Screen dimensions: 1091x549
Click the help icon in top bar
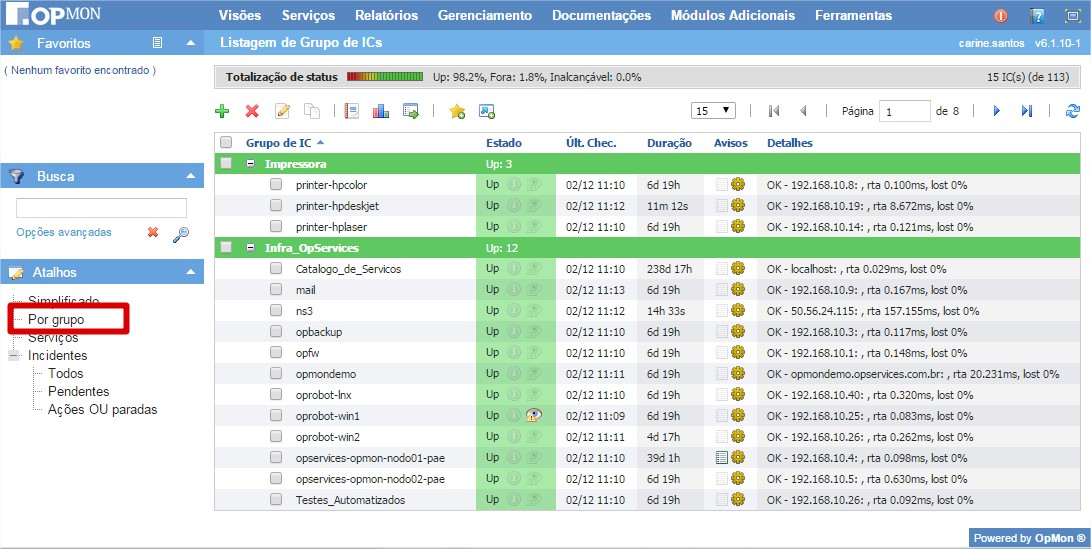point(1037,15)
